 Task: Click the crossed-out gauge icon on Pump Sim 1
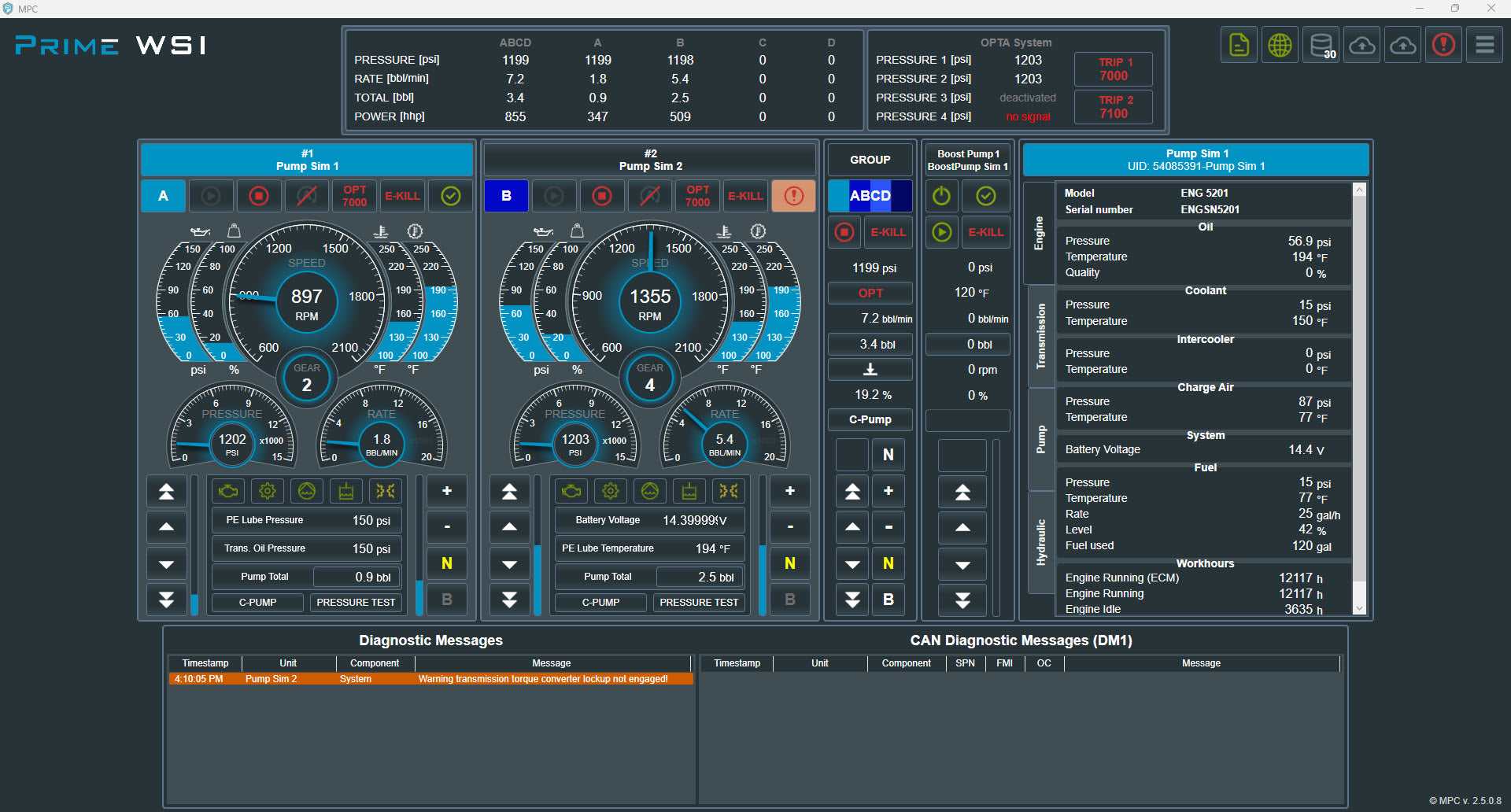point(307,196)
